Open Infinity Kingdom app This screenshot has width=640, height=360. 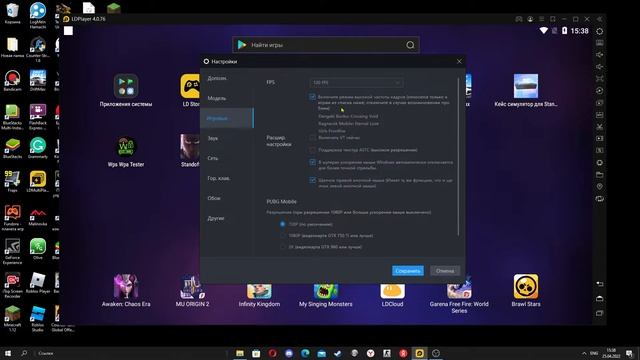259,295
